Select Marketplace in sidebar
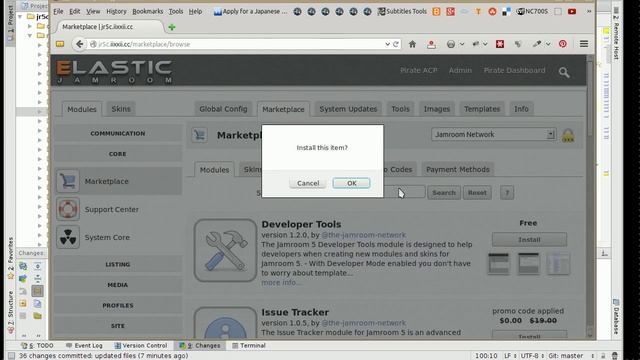 118,181
